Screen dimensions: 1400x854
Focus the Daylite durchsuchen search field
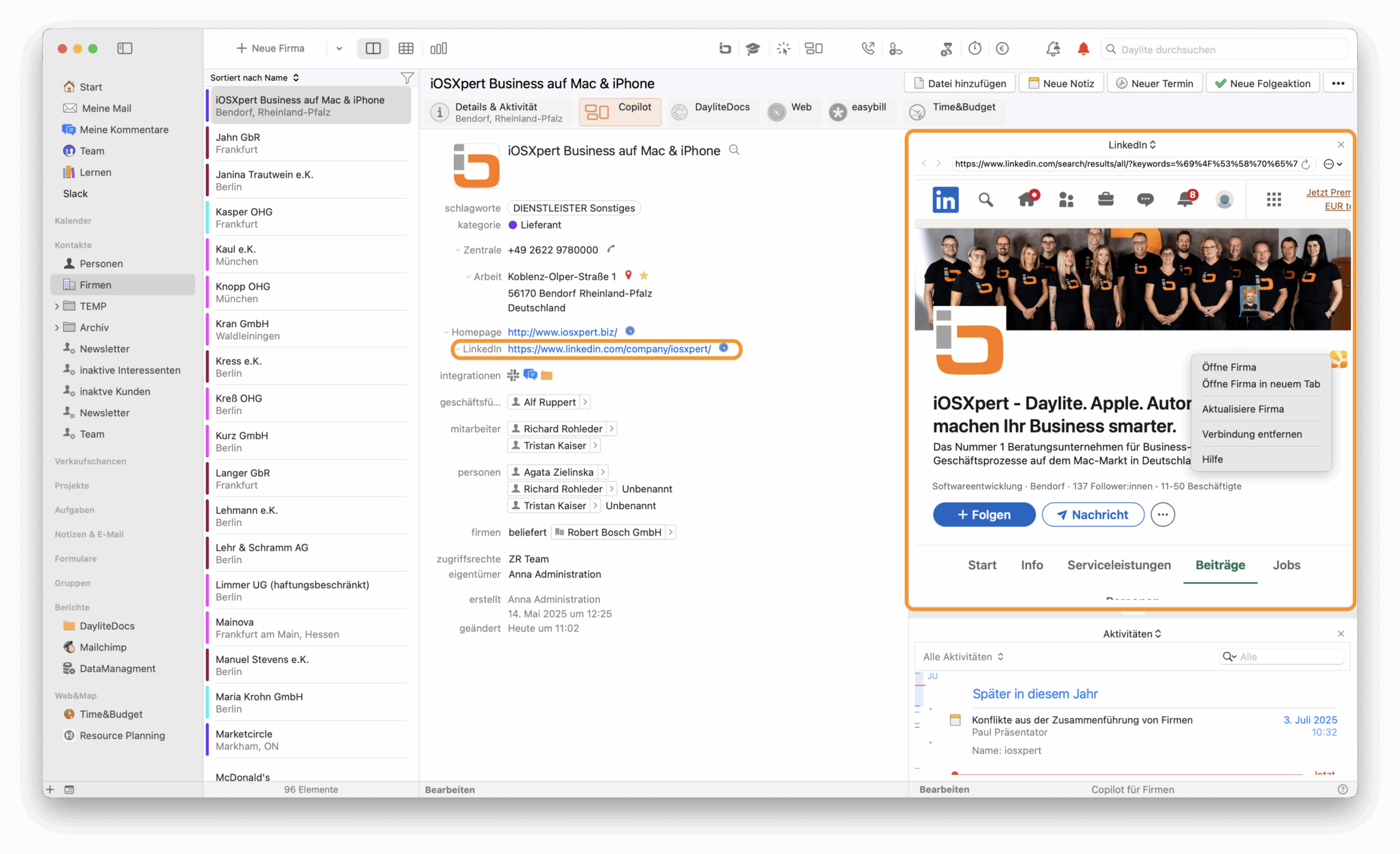pos(1224,49)
